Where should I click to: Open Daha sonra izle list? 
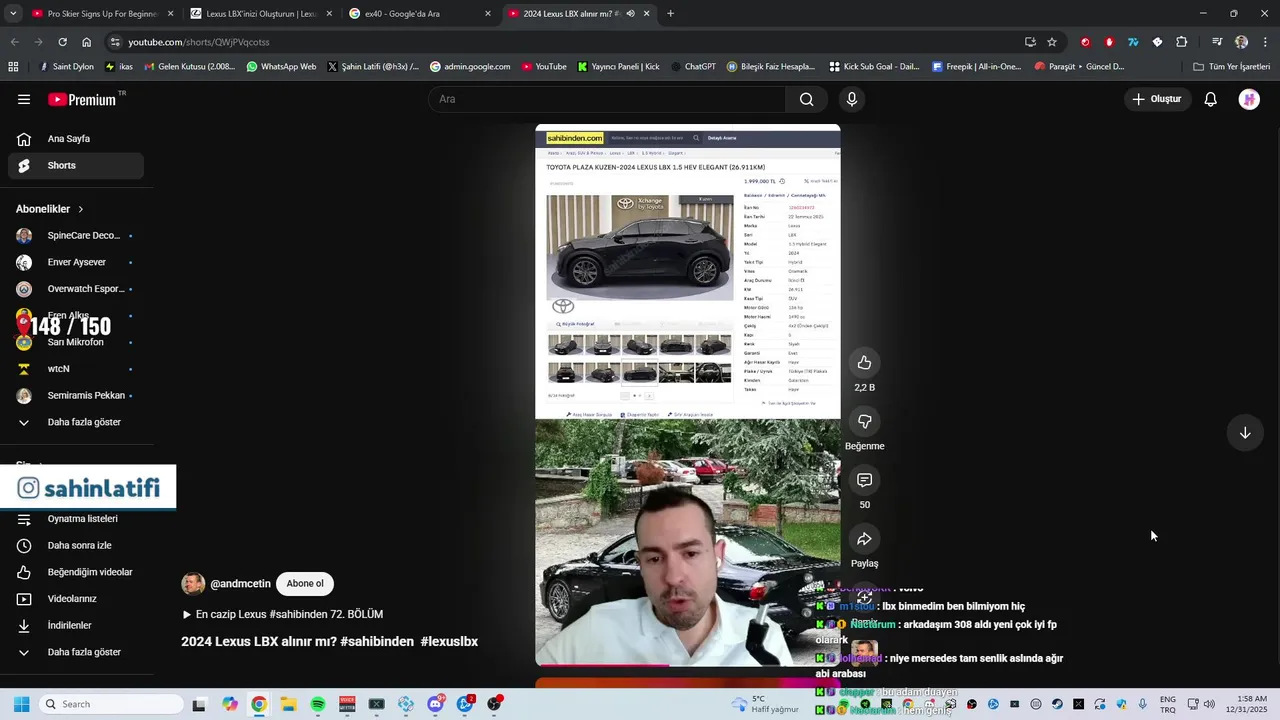[x=76, y=546]
